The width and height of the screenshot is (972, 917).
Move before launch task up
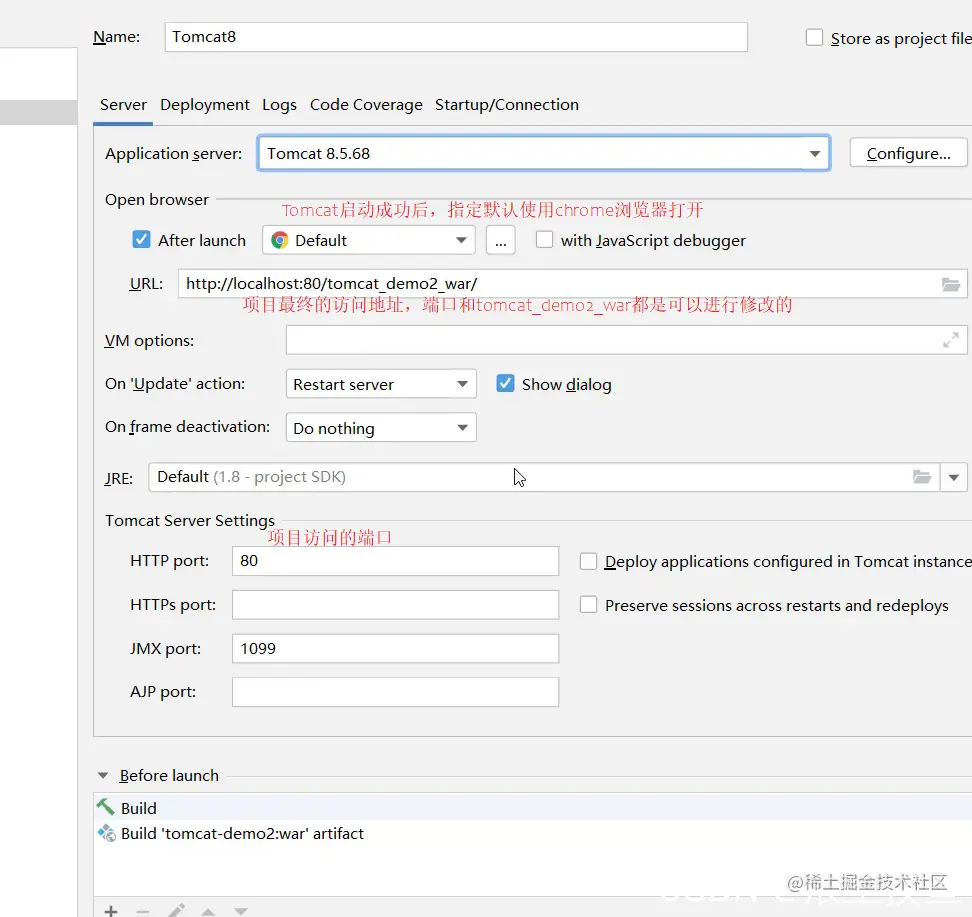click(x=208, y=911)
